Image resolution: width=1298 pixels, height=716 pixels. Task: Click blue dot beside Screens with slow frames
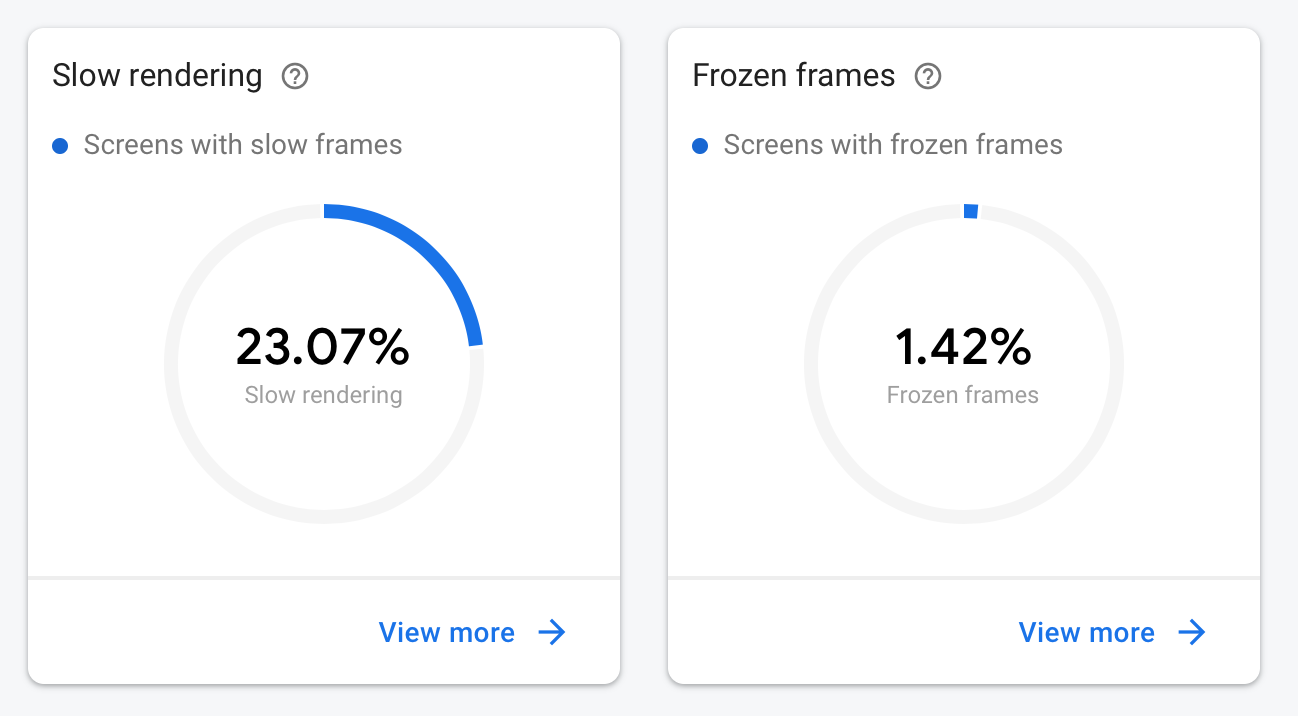pos(60,146)
